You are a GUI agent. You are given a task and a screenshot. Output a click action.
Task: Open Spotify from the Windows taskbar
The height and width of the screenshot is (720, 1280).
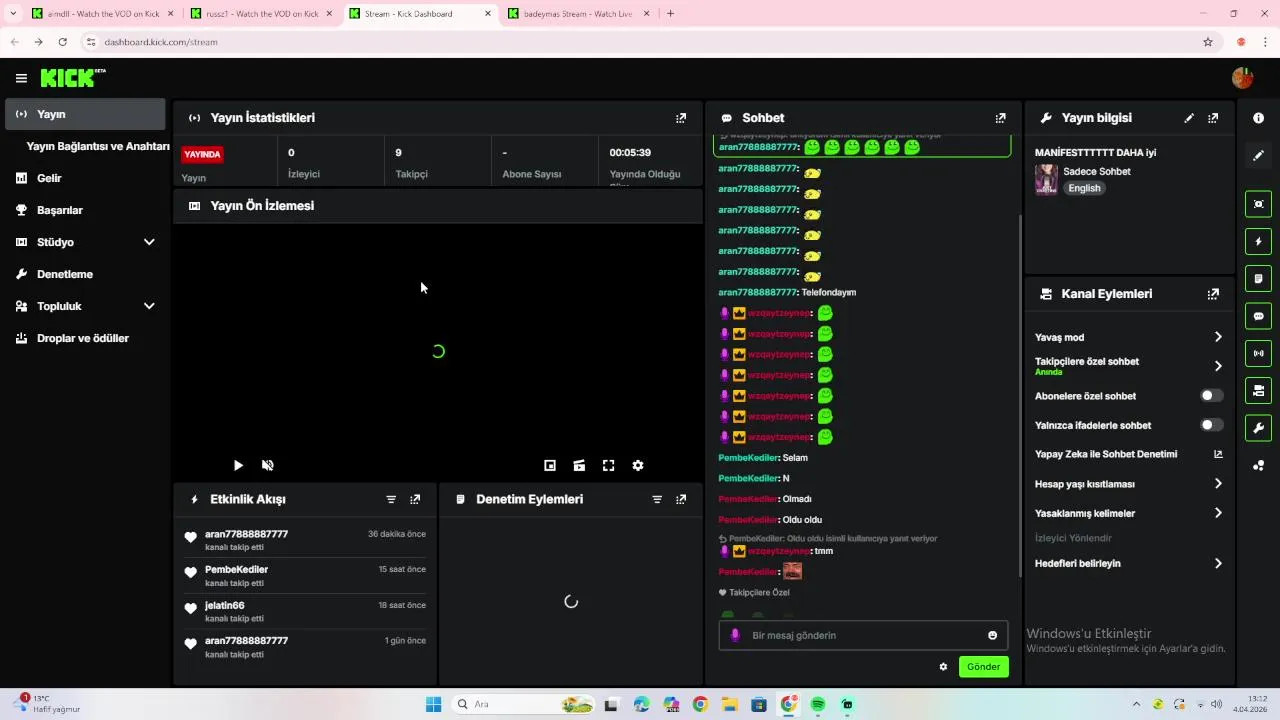[818, 704]
